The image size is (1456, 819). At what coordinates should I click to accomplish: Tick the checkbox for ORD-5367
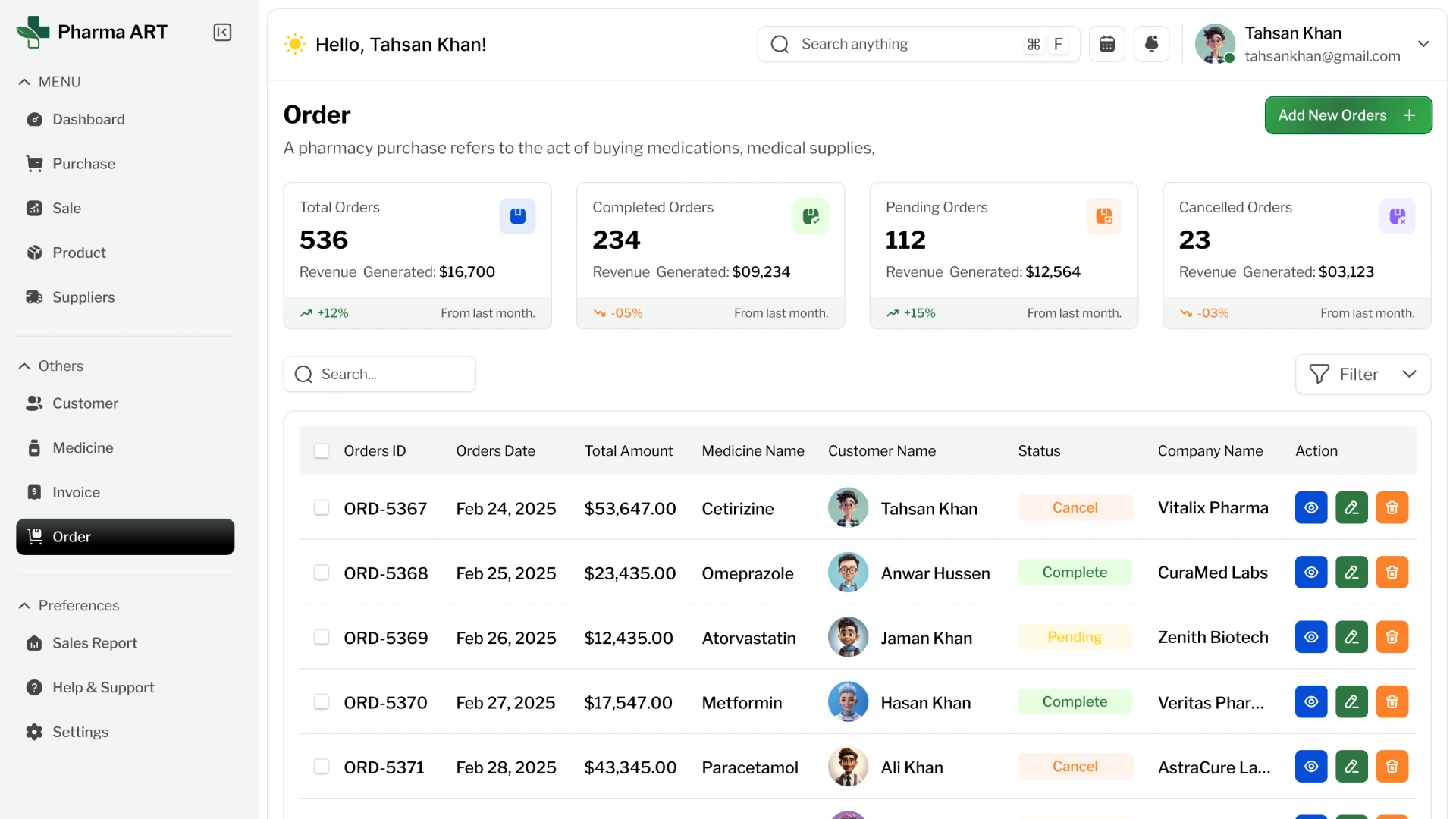[x=322, y=508]
